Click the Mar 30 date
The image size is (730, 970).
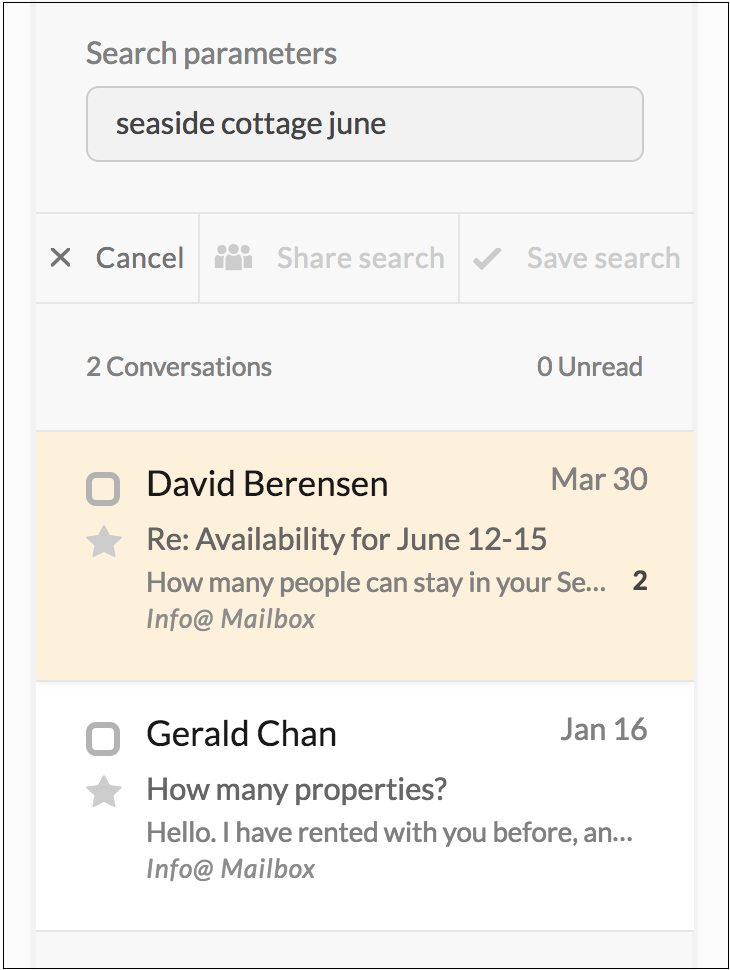(x=599, y=479)
